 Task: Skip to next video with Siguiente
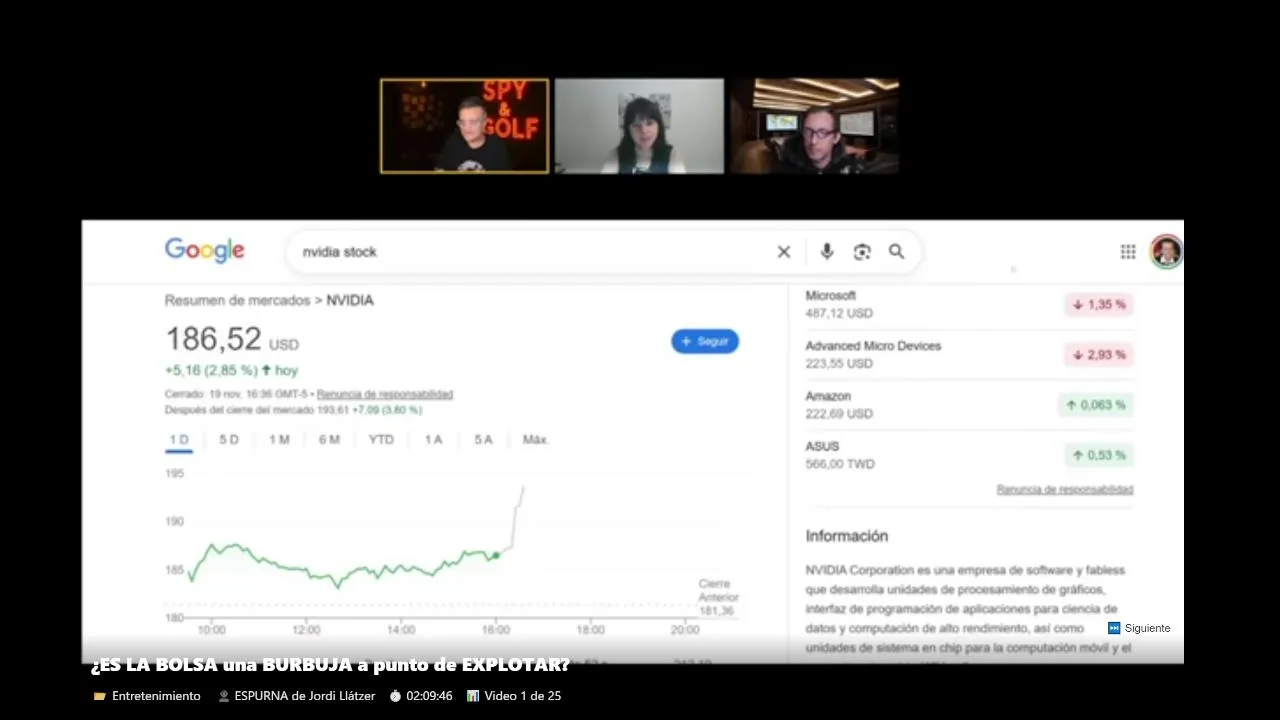tap(1139, 628)
